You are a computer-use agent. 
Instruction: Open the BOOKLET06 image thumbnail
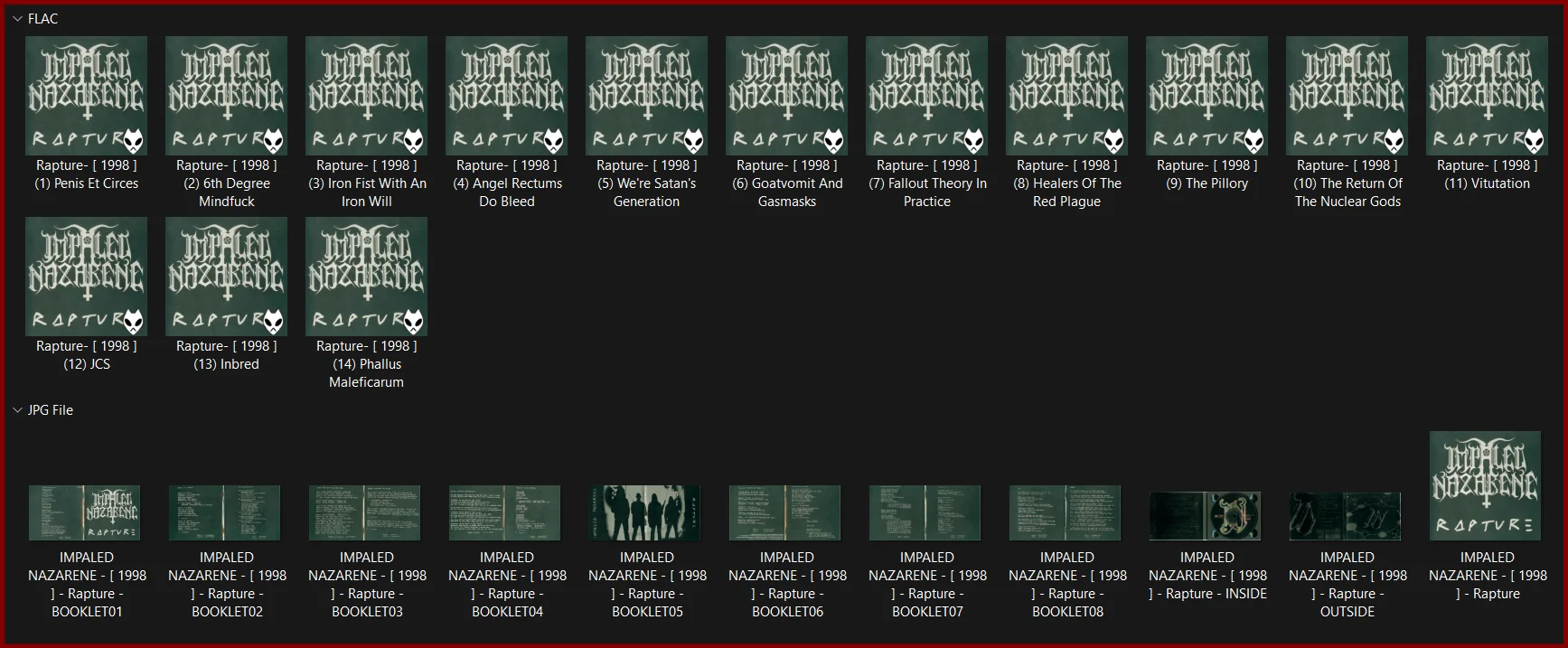[785, 512]
